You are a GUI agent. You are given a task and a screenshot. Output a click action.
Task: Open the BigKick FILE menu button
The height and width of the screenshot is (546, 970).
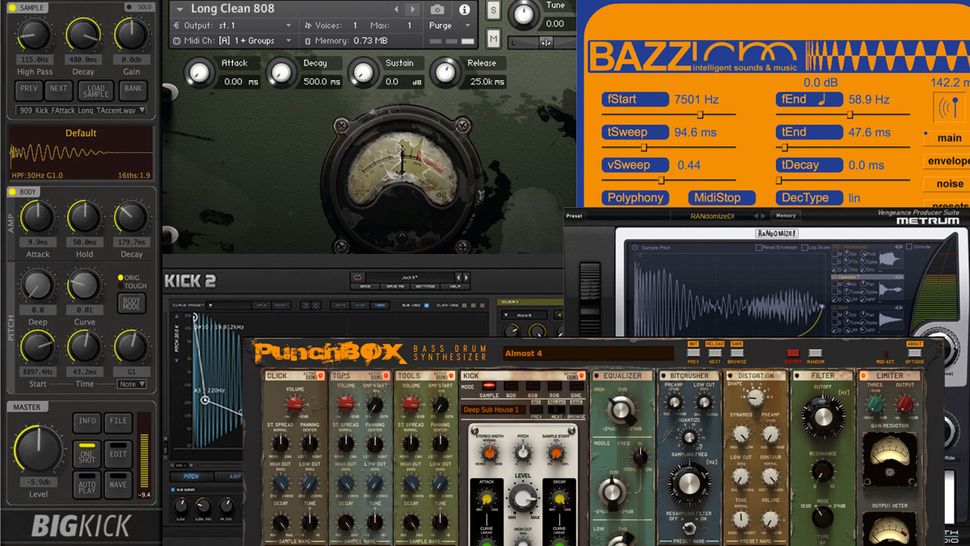(x=118, y=421)
